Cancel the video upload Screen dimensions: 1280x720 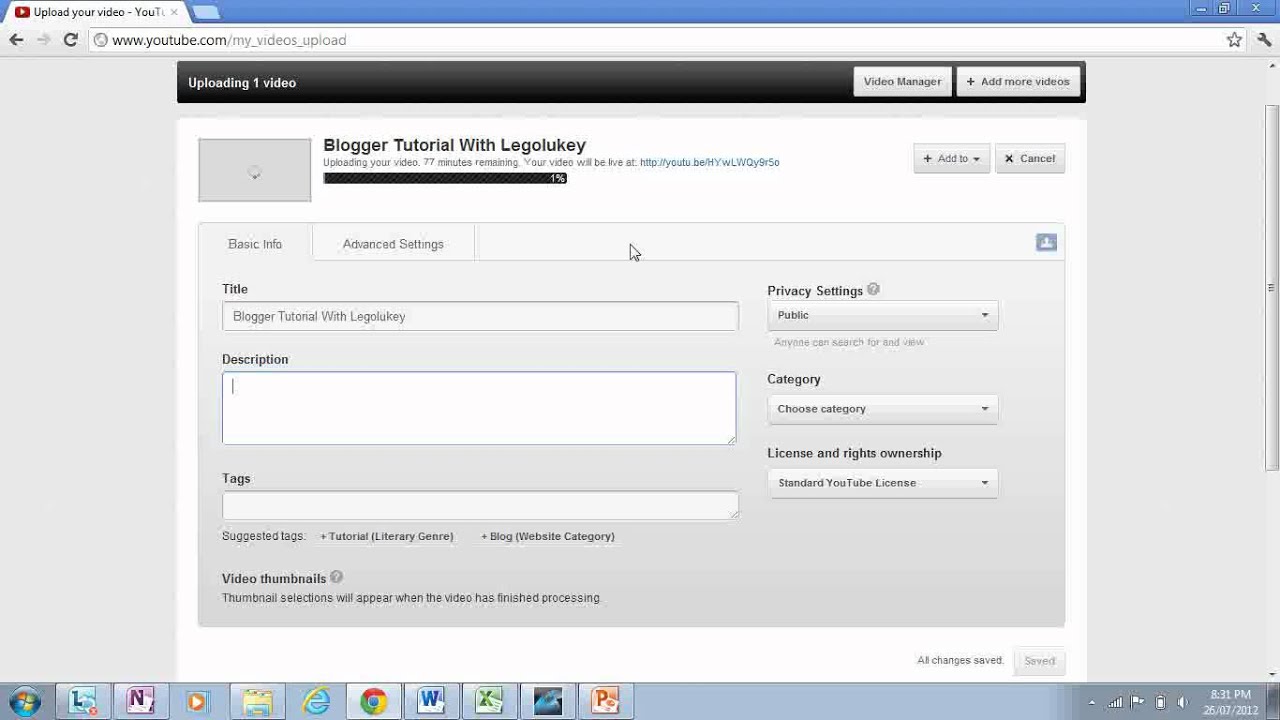tap(1030, 158)
